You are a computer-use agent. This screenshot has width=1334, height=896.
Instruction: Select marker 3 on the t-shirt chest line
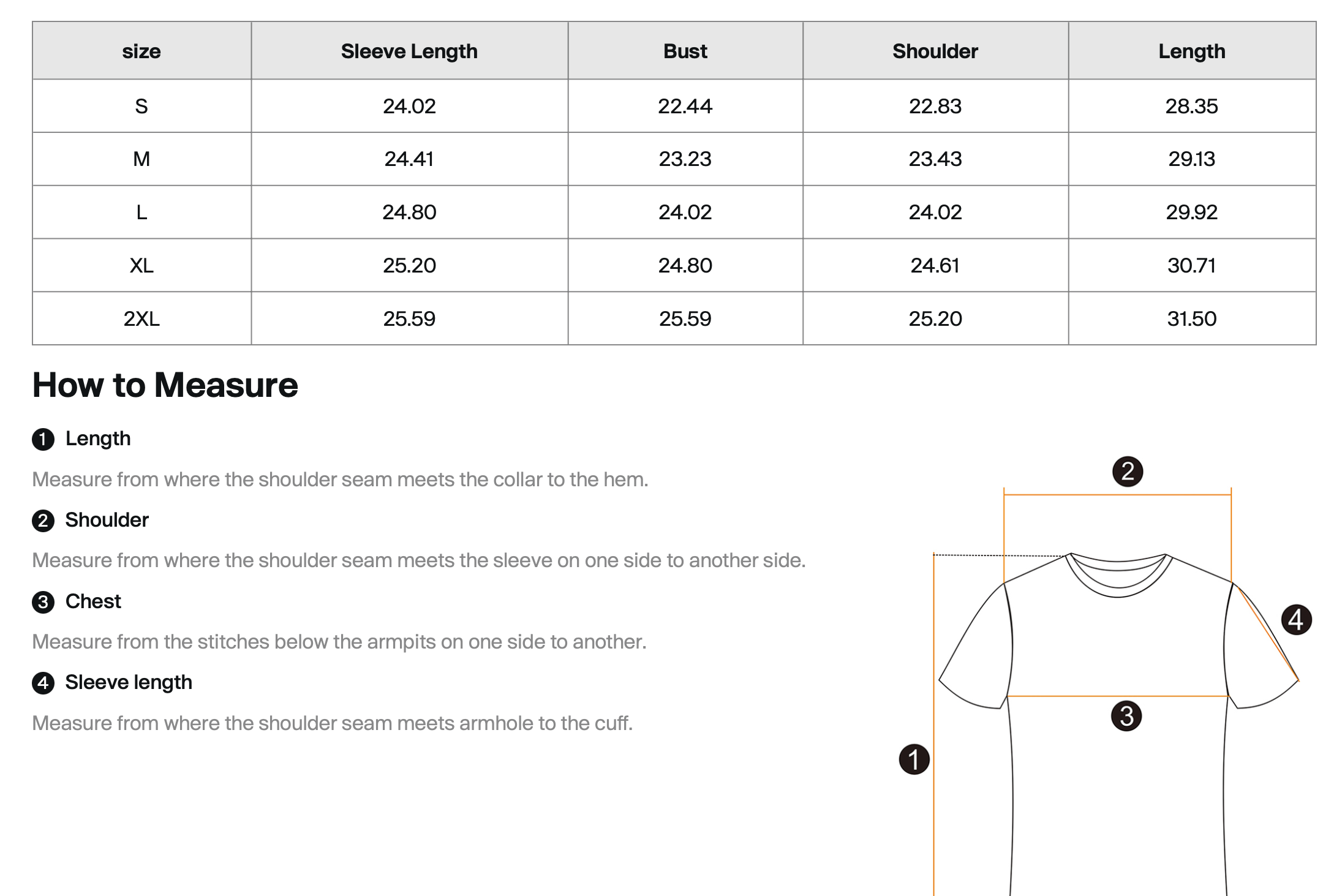click(1126, 716)
